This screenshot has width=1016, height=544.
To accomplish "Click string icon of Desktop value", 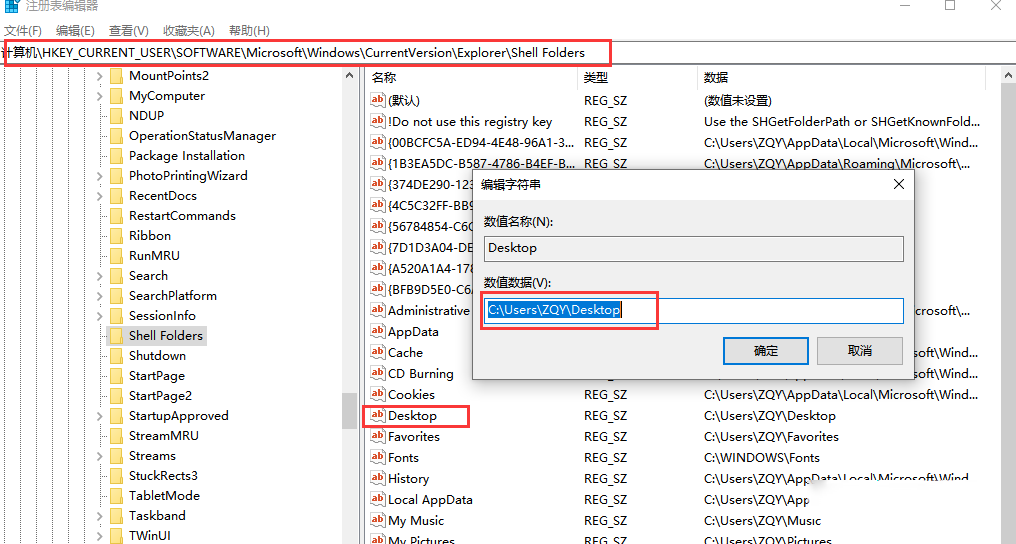I will [x=378, y=415].
